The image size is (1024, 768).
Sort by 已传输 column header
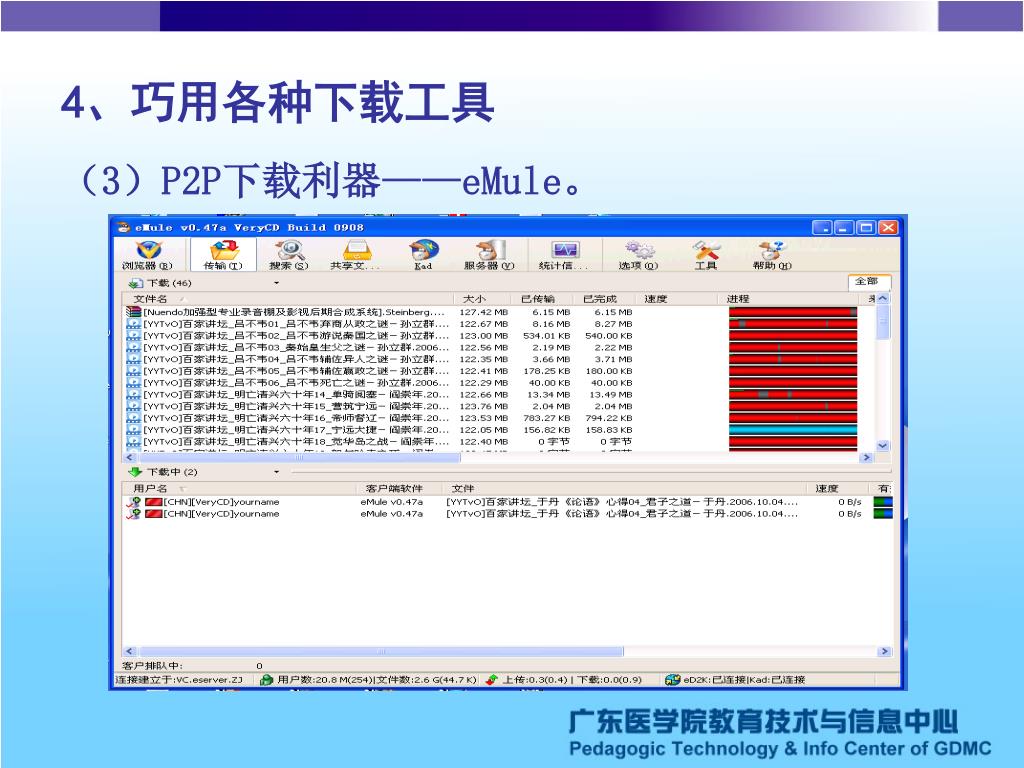pos(542,299)
